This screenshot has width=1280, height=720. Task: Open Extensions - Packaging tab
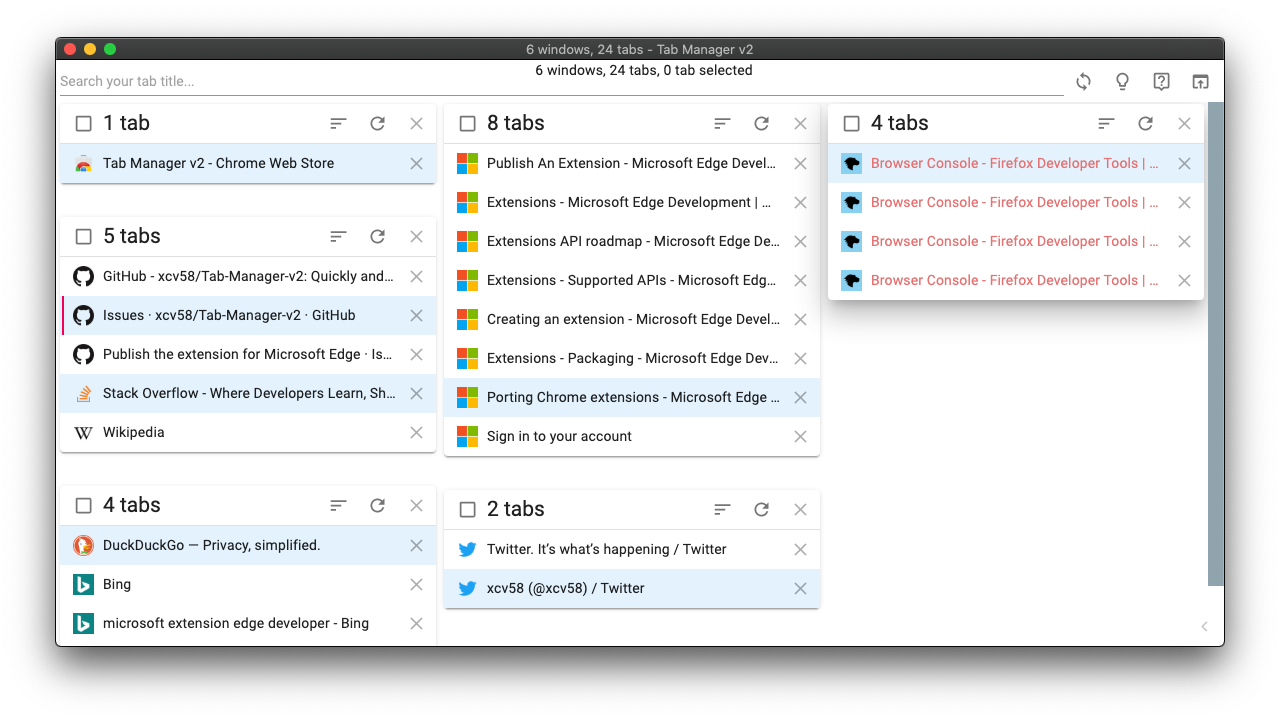(x=632, y=359)
